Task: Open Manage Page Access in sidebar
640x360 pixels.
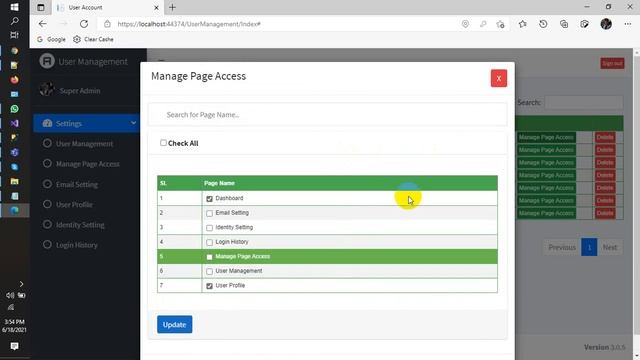Action: 87,164
